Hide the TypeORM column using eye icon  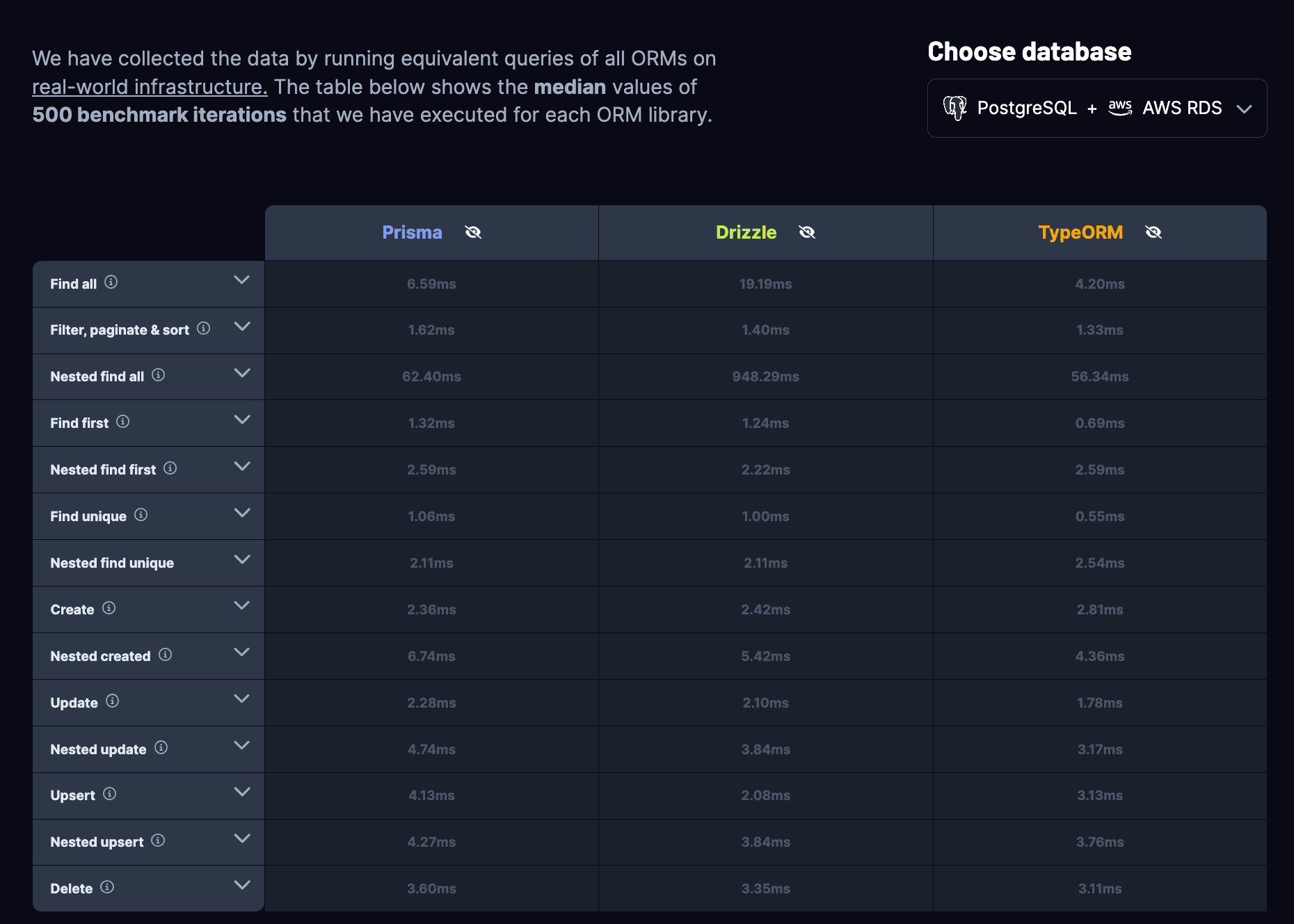pos(1153,232)
